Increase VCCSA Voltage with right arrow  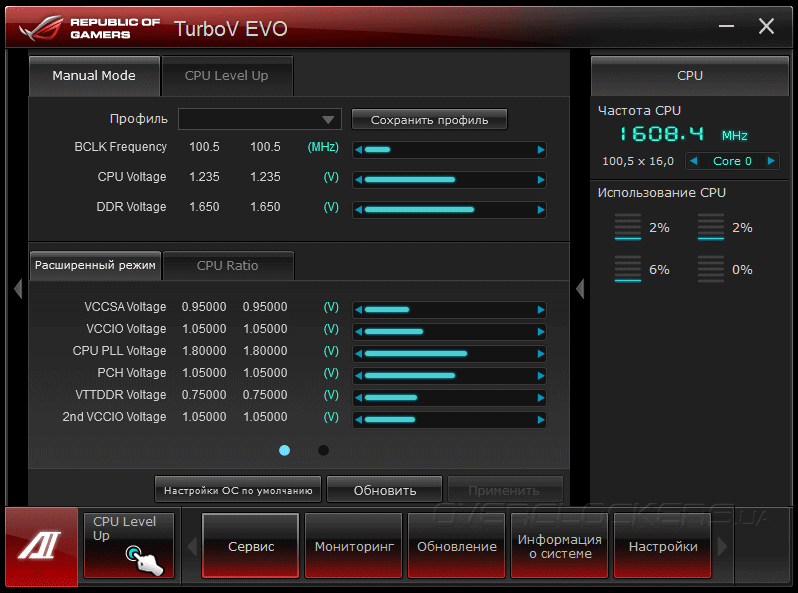click(540, 309)
